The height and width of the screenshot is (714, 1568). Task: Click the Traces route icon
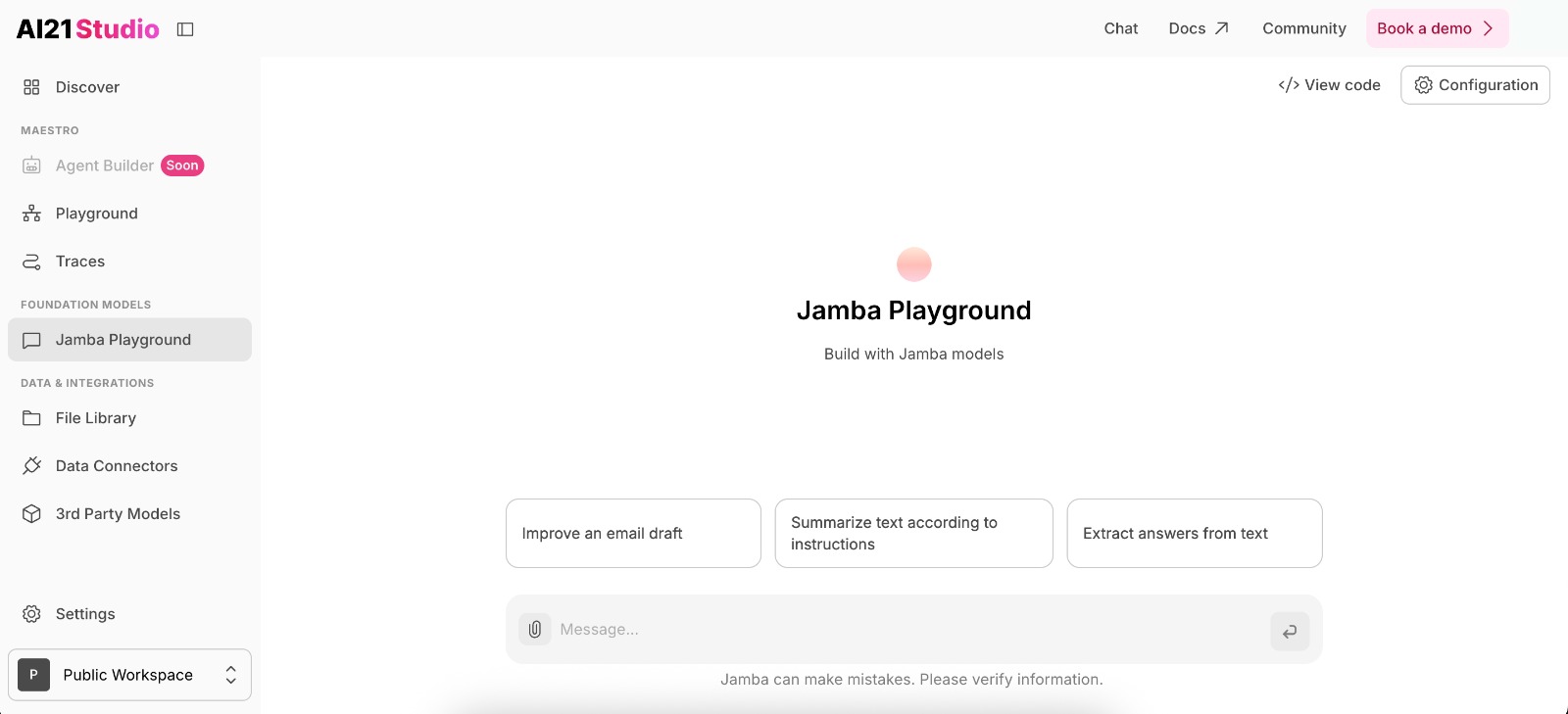(31, 262)
